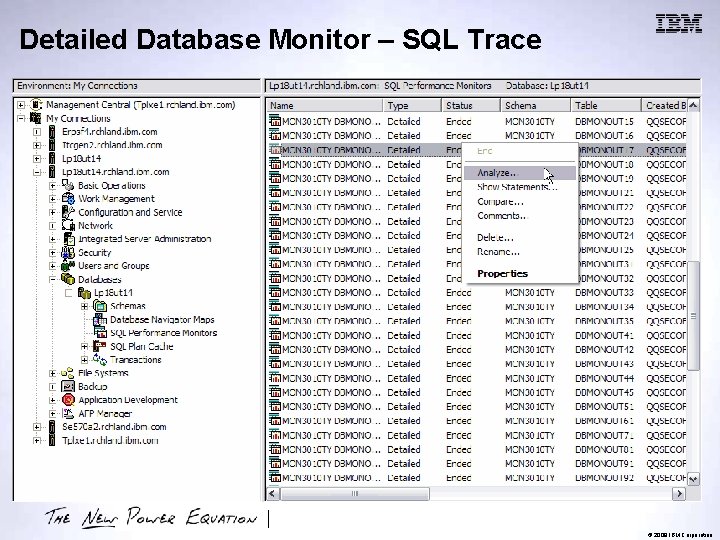The image size is (720, 540).
Task: Sort by the Schema column header
Action: point(535,105)
